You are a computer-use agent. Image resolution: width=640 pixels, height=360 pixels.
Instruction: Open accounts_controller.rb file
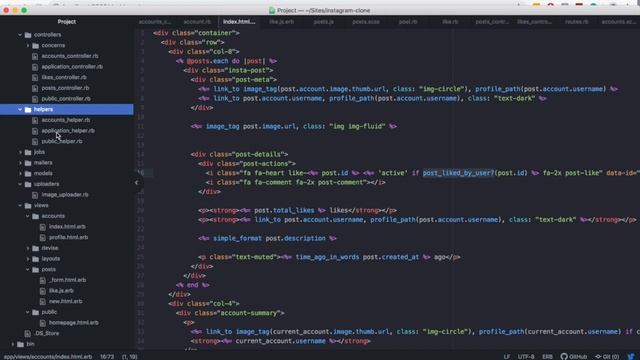click(x=70, y=56)
